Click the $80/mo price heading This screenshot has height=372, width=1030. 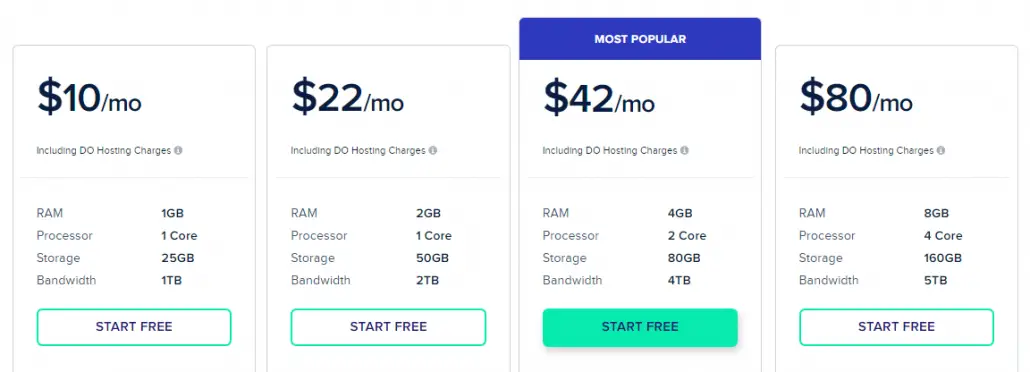click(x=856, y=97)
